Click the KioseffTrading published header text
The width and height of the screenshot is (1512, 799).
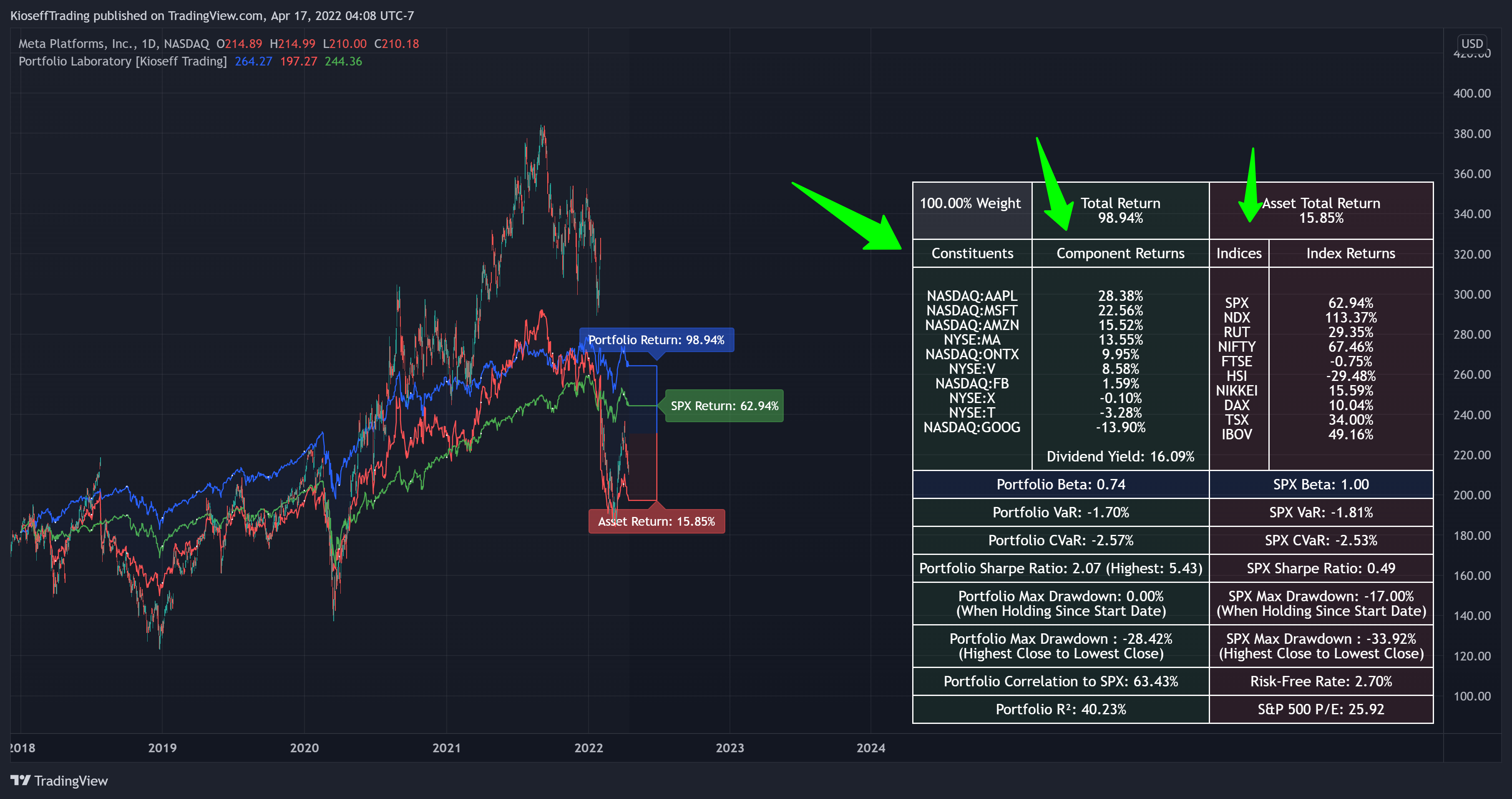(x=212, y=16)
